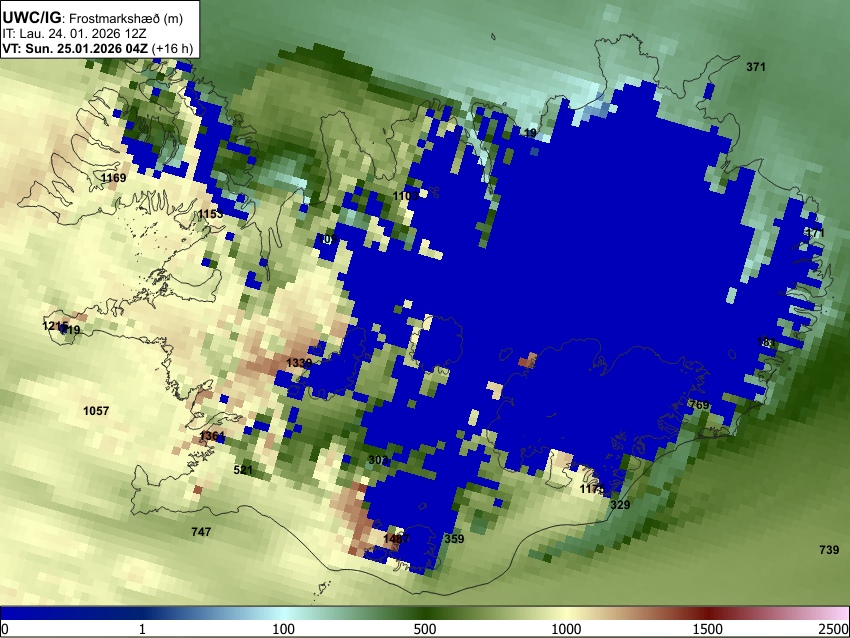Click the map value 171
This screenshot has height=638, width=850.
coord(815,233)
